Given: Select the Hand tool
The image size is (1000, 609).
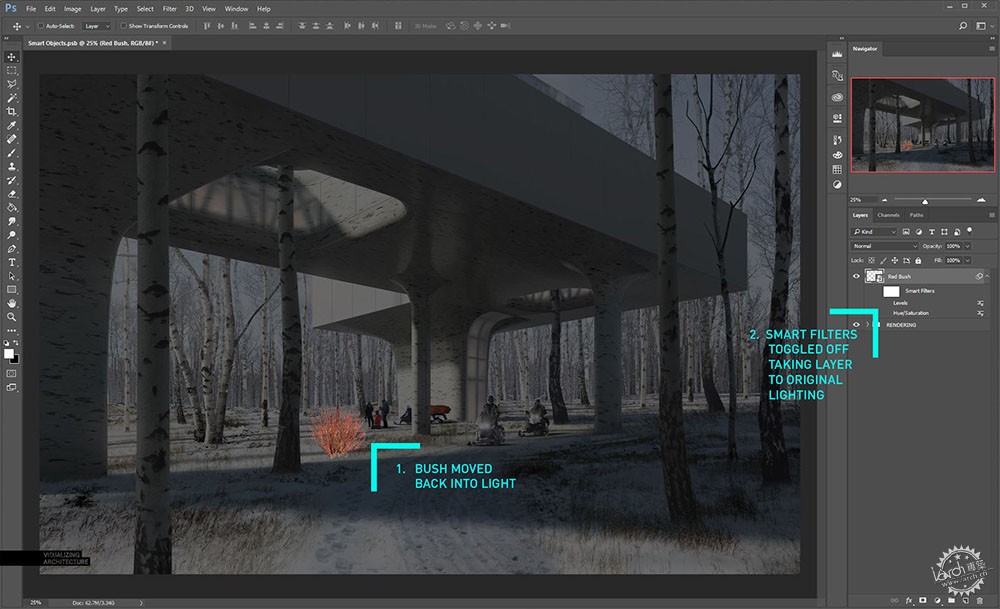Looking at the screenshot, I should click(11, 304).
